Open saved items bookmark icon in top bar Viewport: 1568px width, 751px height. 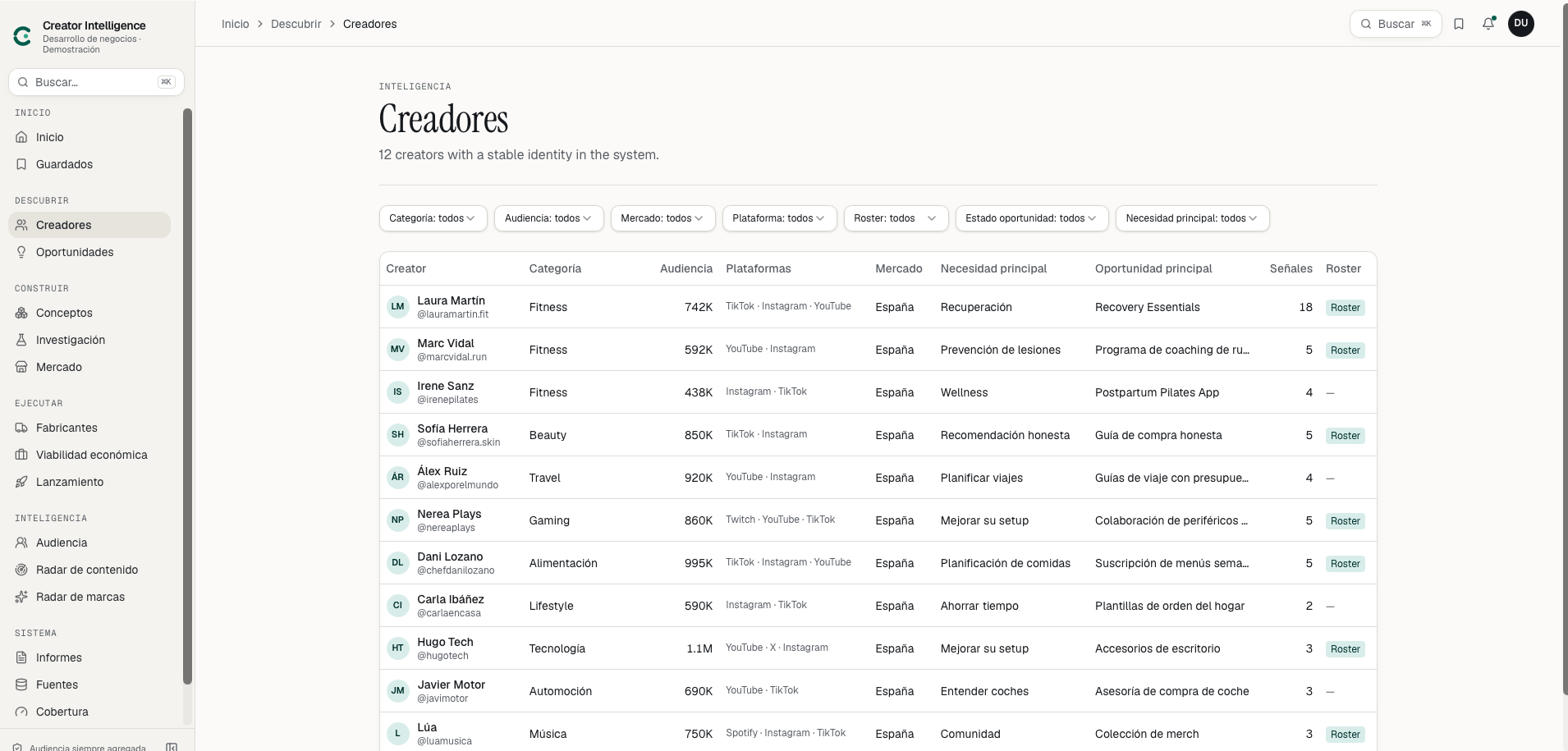click(x=1459, y=24)
